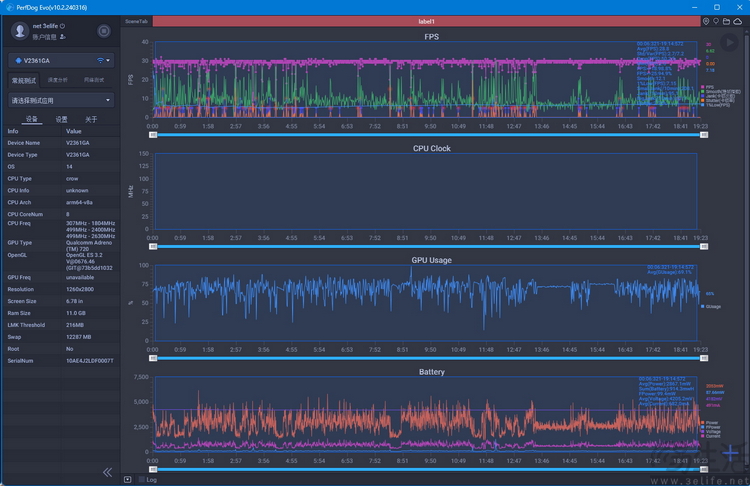Click the CPU Type value 'crow'
The height and width of the screenshot is (486, 750).
[x=72, y=178]
